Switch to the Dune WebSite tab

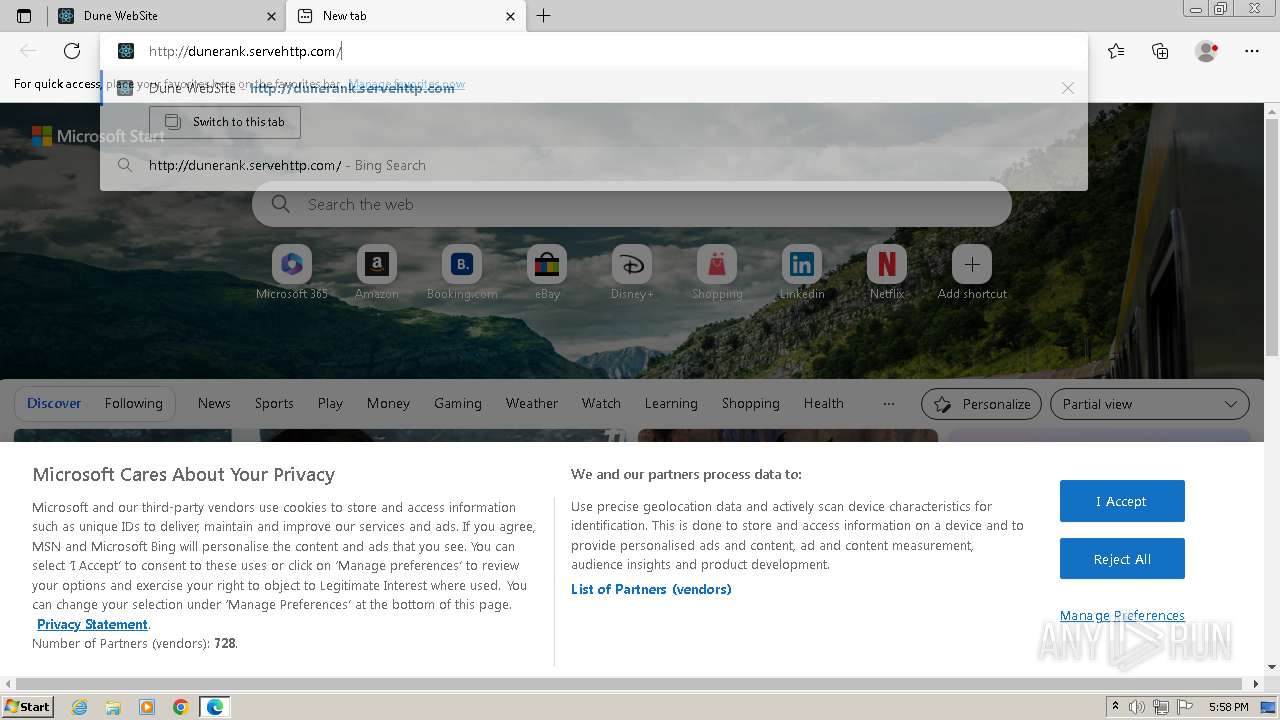(x=166, y=16)
